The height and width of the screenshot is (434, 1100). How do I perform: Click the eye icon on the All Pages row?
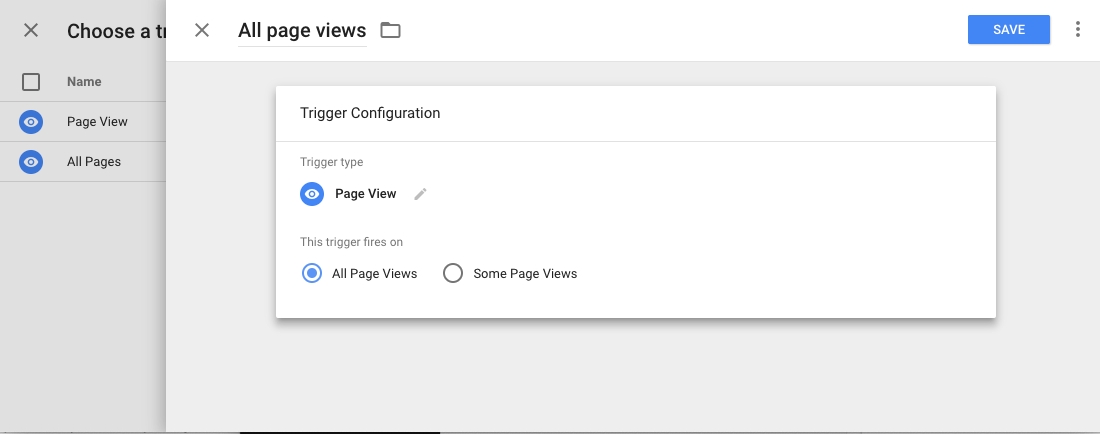click(31, 162)
